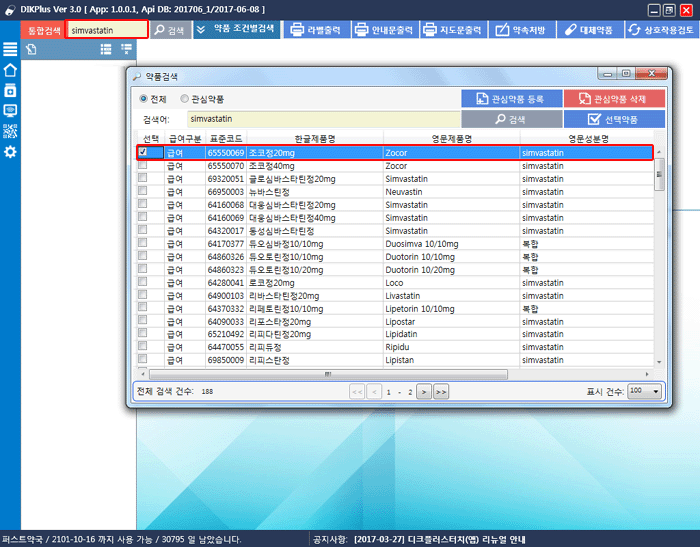Expand 약품 조건별검색 panel
The image size is (700, 547).
coord(237,29)
